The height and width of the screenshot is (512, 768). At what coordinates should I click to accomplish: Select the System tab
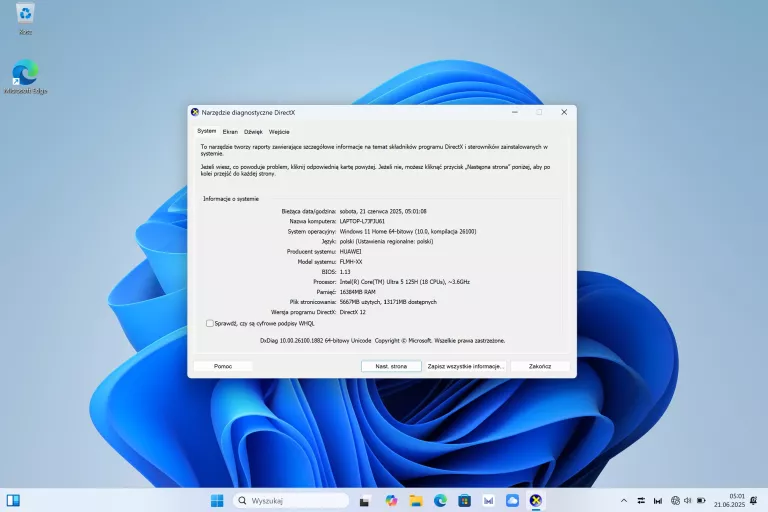coord(206,131)
